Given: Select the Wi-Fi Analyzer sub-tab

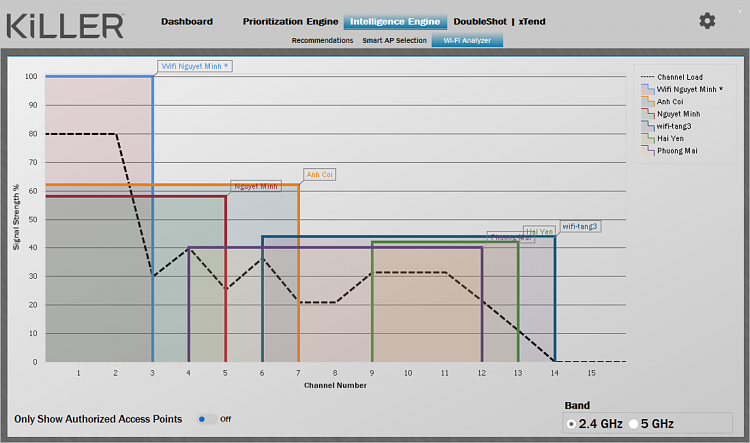Looking at the screenshot, I should [467, 41].
